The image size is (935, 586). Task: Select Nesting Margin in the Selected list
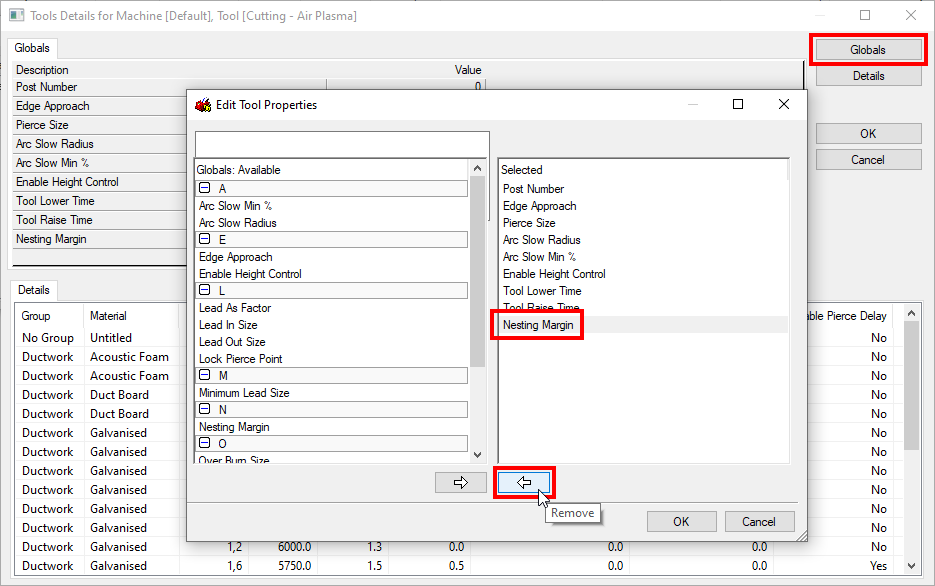pos(537,324)
